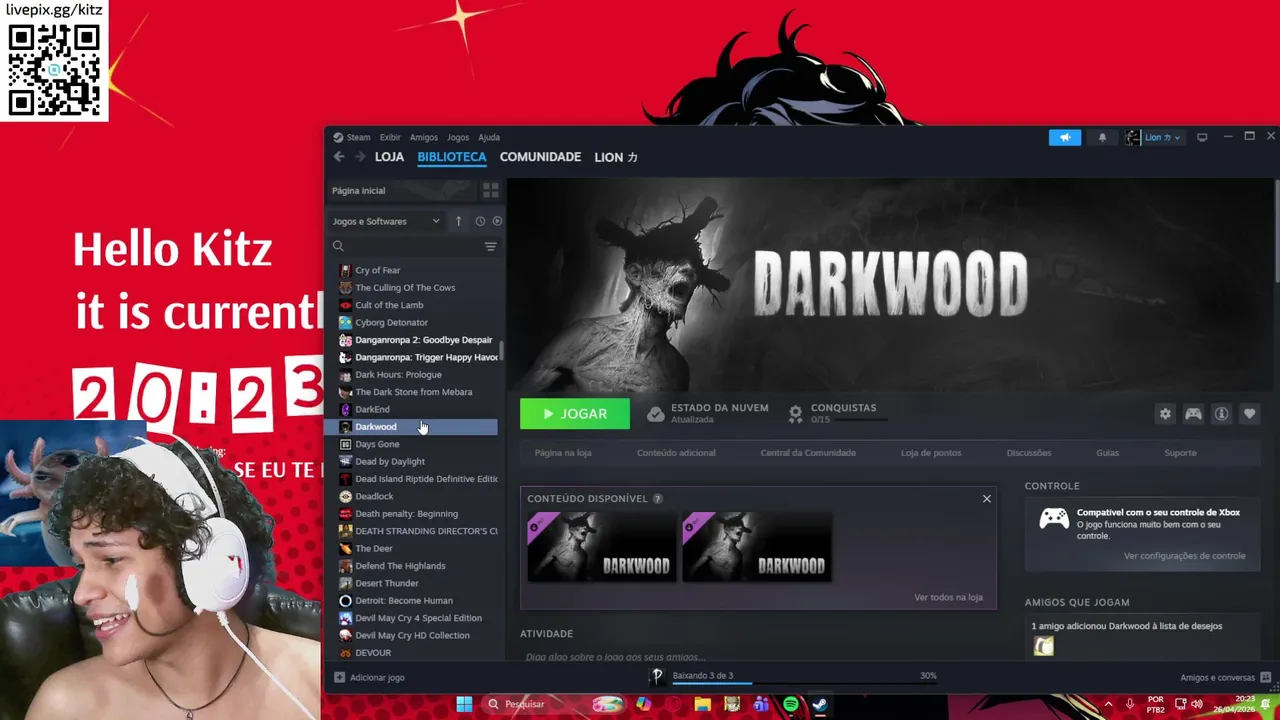
Task: Open controller configuration icon
Action: tap(1193, 414)
